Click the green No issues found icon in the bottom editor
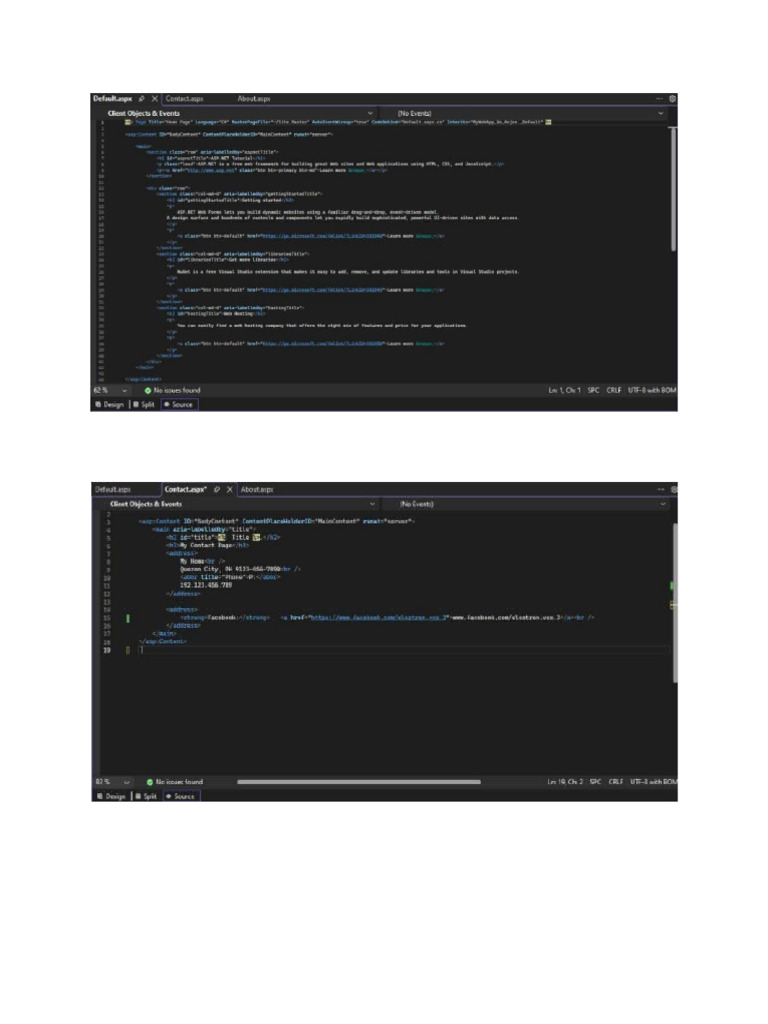 click(150, 782)
